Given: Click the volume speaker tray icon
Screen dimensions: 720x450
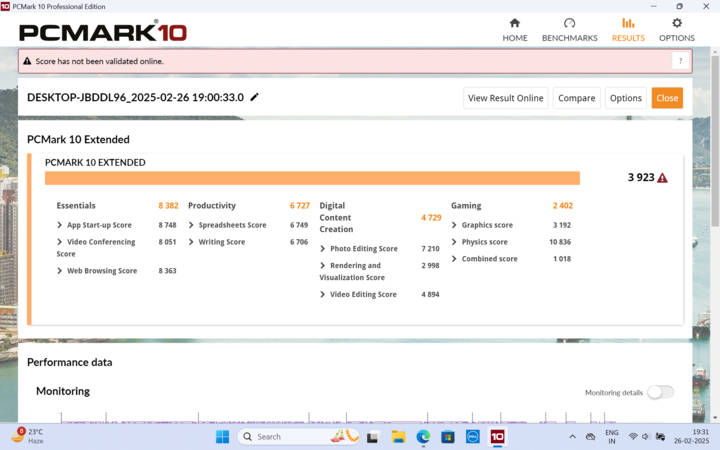Looking at the screenshot, I should click(x=645, y=437).
